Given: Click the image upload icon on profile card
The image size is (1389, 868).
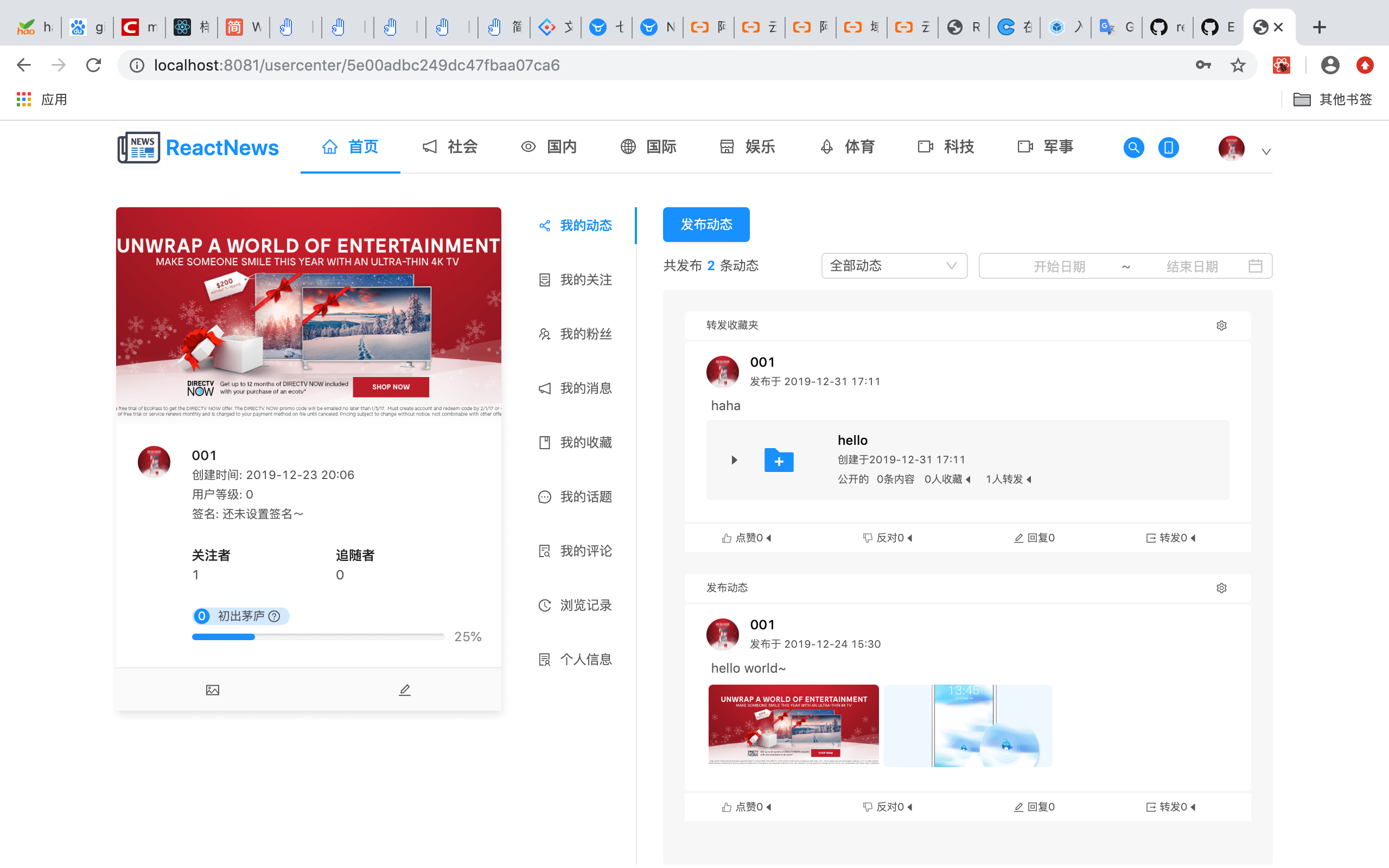Looking at the screenshot, I should pos(212,690).
